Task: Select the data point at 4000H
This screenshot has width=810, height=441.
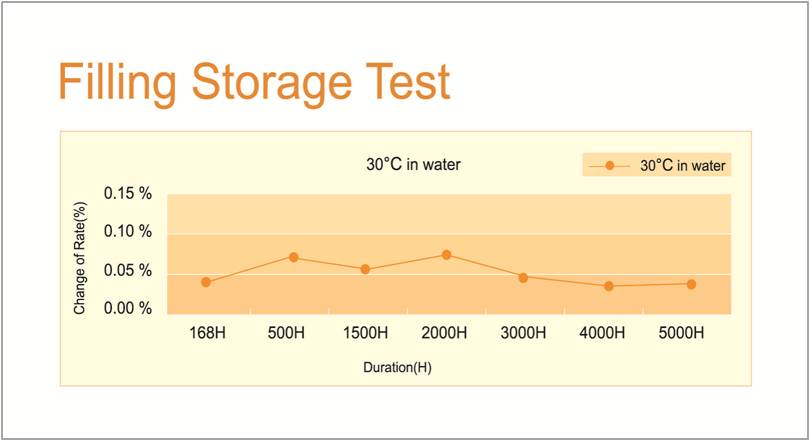Action: [x=608, y=286]
